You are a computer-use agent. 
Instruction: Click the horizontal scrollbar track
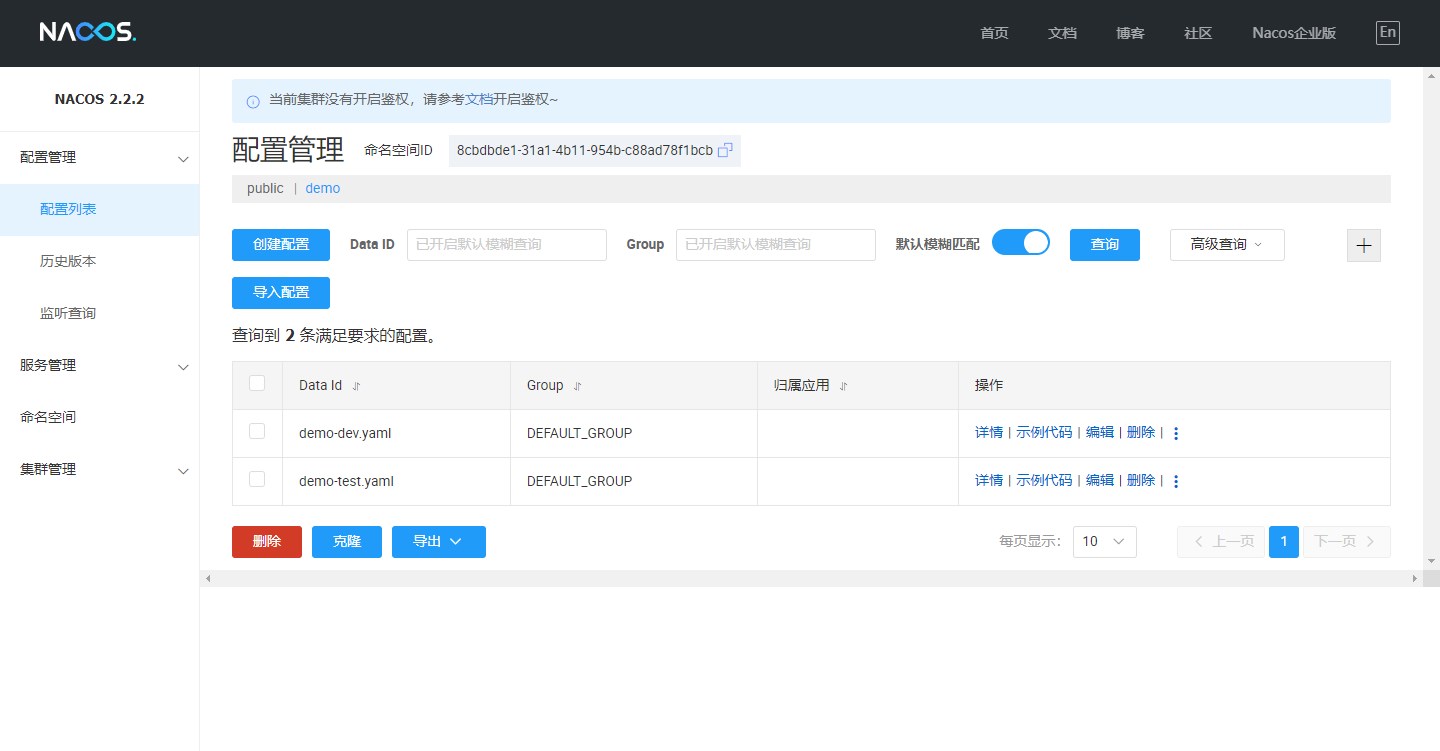tap(811, 579)
